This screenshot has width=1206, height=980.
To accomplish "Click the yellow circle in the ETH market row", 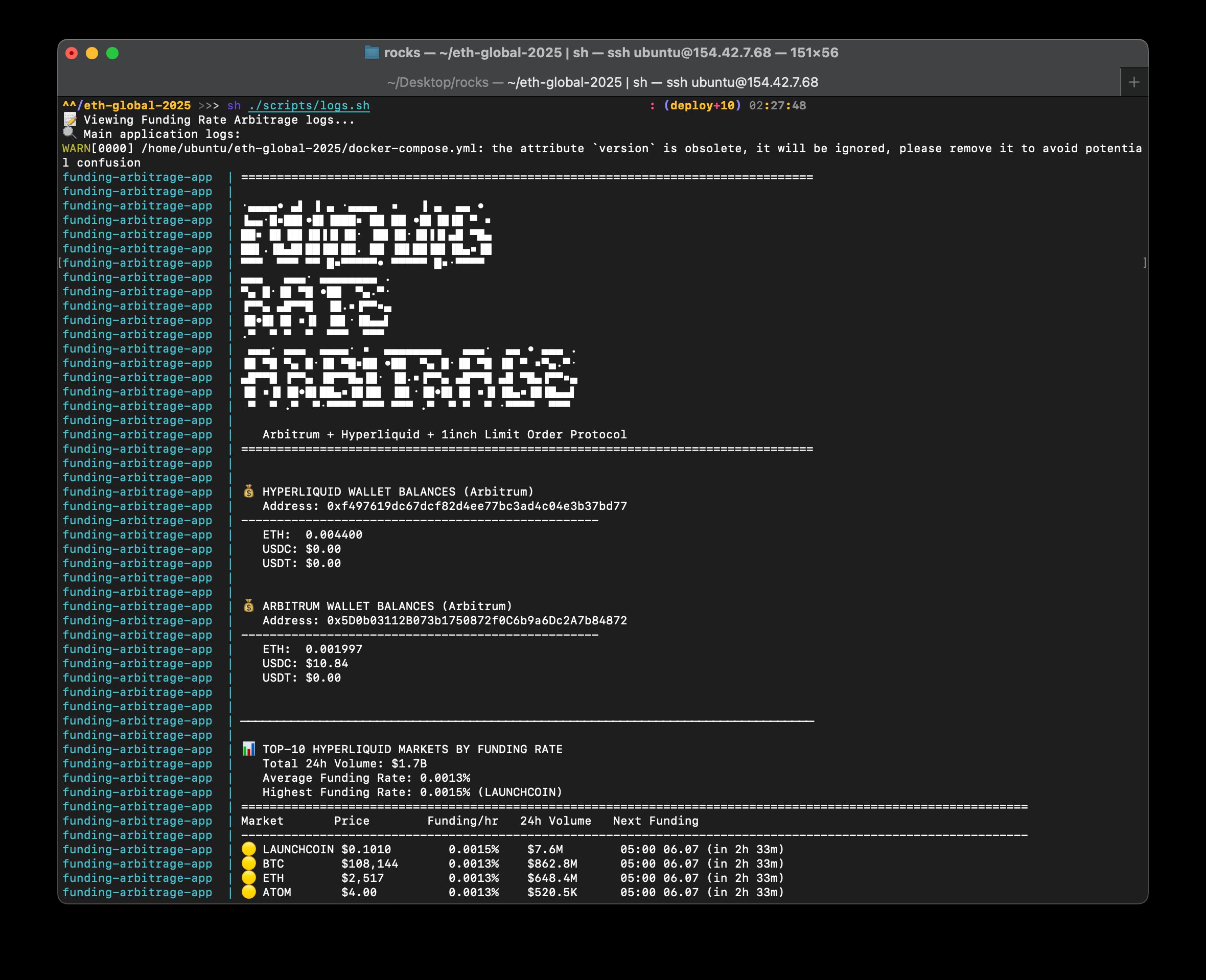I will (x=248, y=878).
